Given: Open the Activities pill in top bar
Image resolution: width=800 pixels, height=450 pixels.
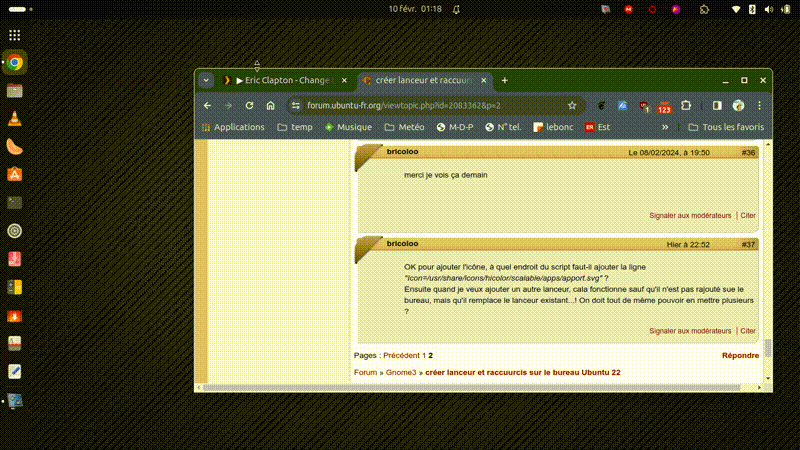Looking at the screenshot, I should 20,9.
